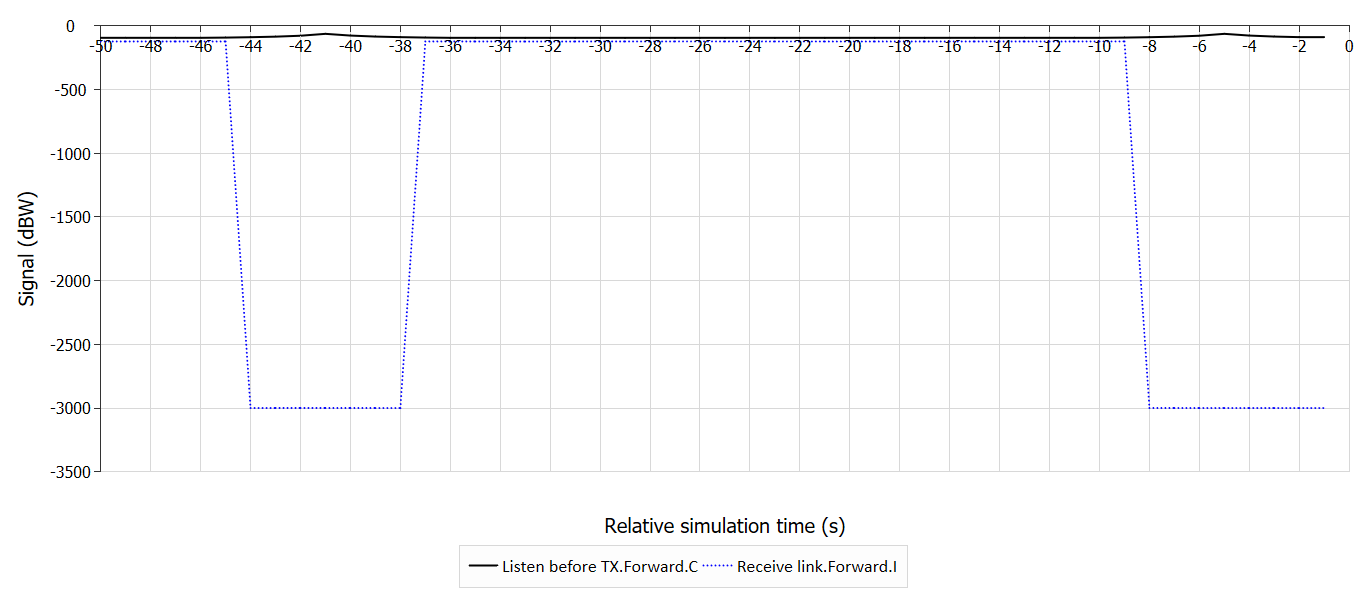Click the blue line's bottom corner at -8 s
This screenshot has width=1367, height=596.
1150,408
